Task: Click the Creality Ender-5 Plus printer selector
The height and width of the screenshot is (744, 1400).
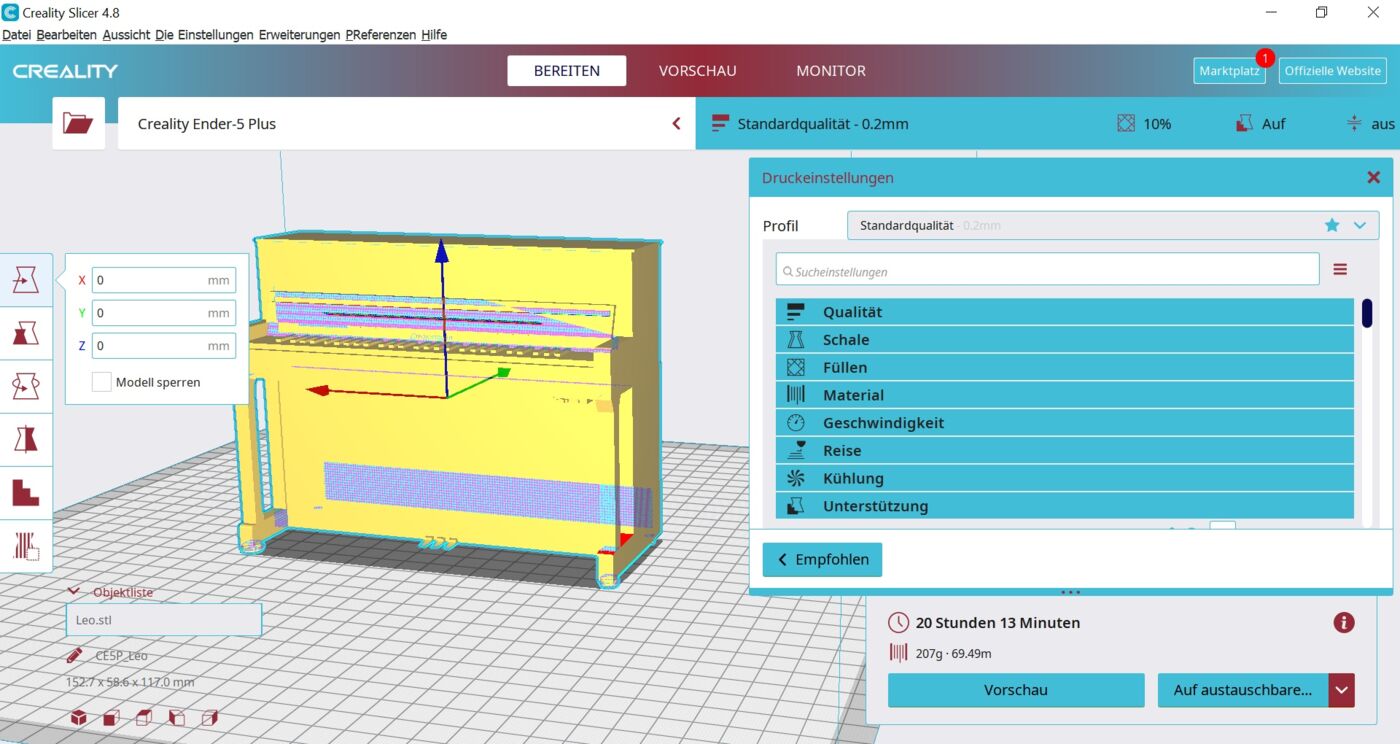Action: (x=406, y=124)
